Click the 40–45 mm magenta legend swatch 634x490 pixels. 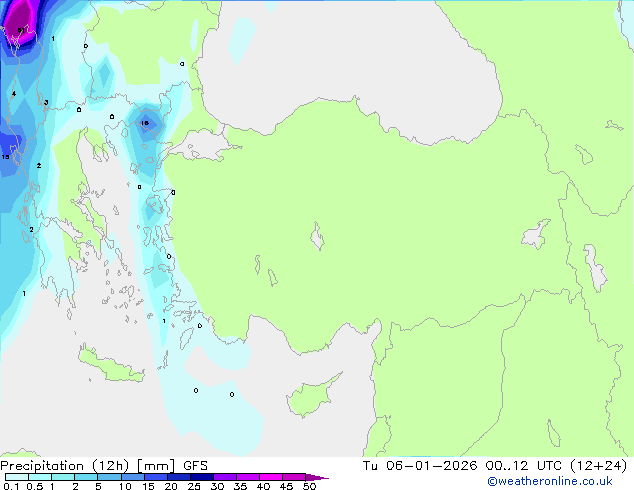[271, 477]
